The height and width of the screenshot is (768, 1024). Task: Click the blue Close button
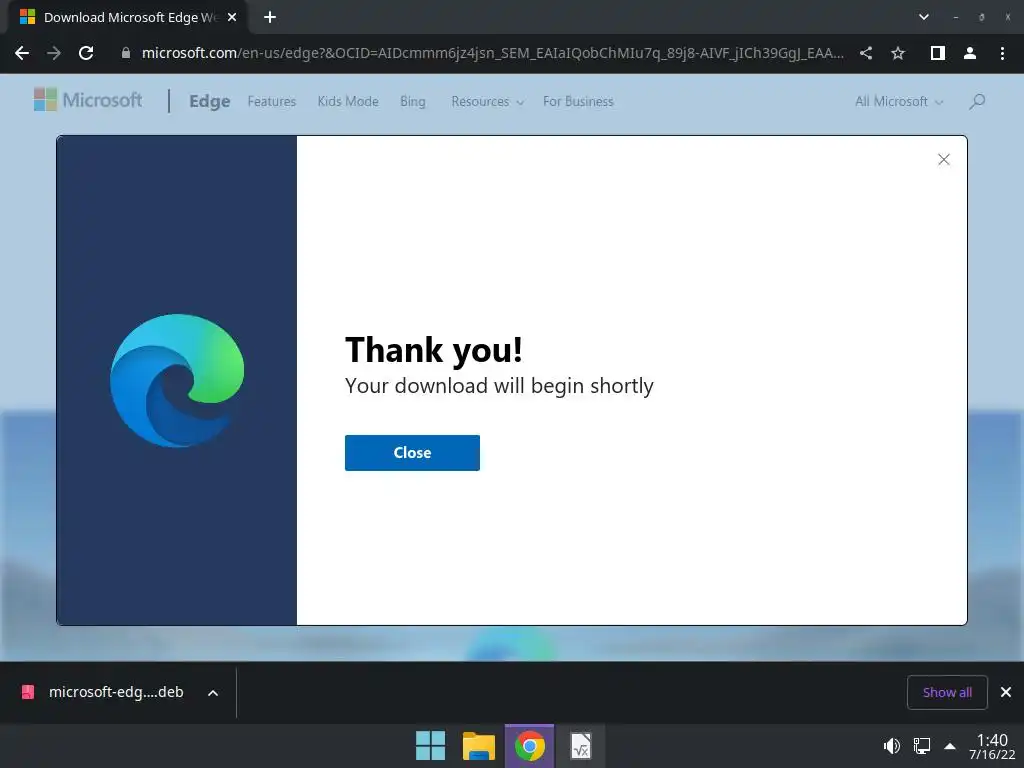(412, 453)
